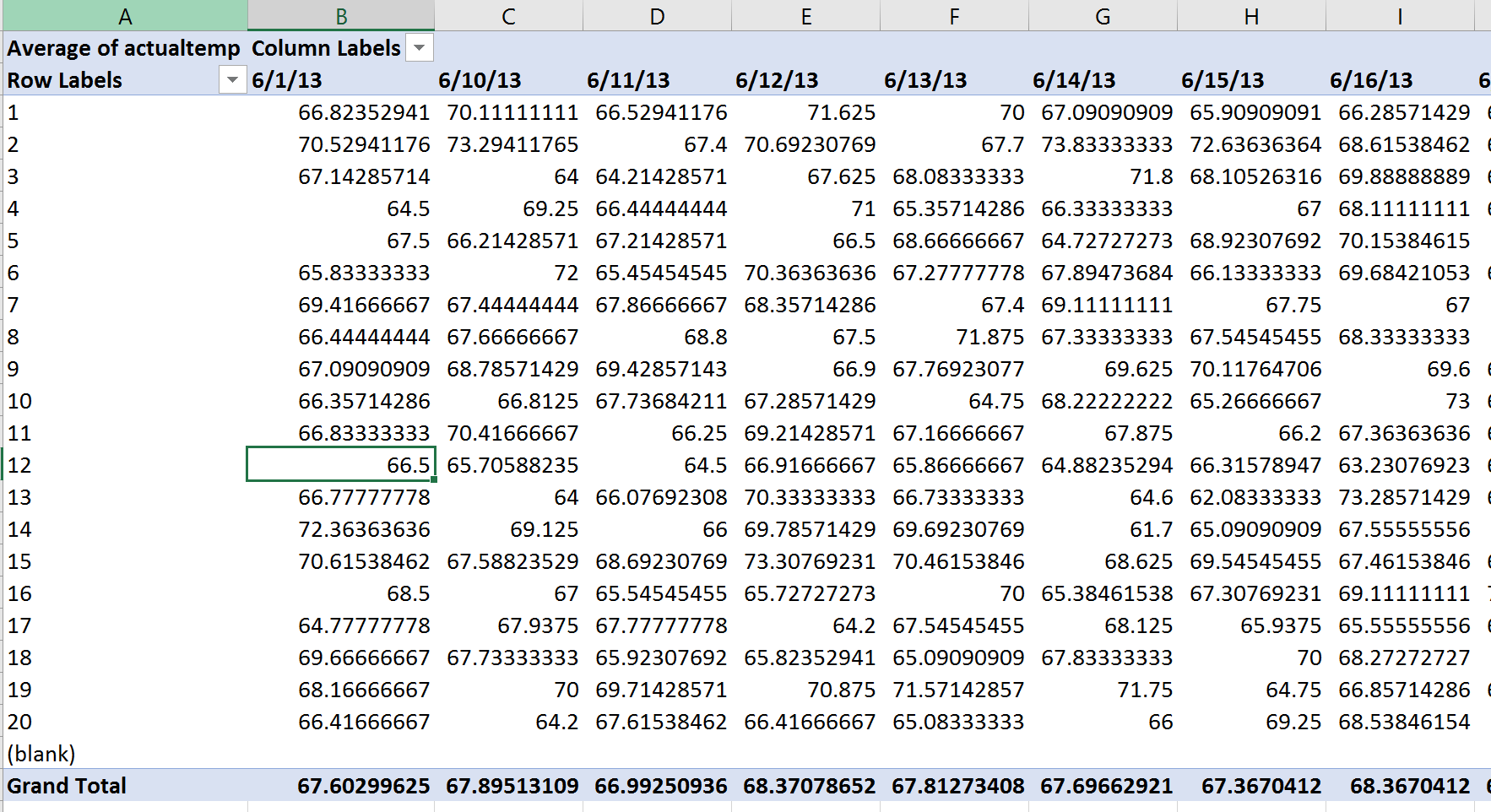This screenshot has width=1491, height=812.
Task: Select the 6/11/13 date header cell
Action: [x=657, y=80]
